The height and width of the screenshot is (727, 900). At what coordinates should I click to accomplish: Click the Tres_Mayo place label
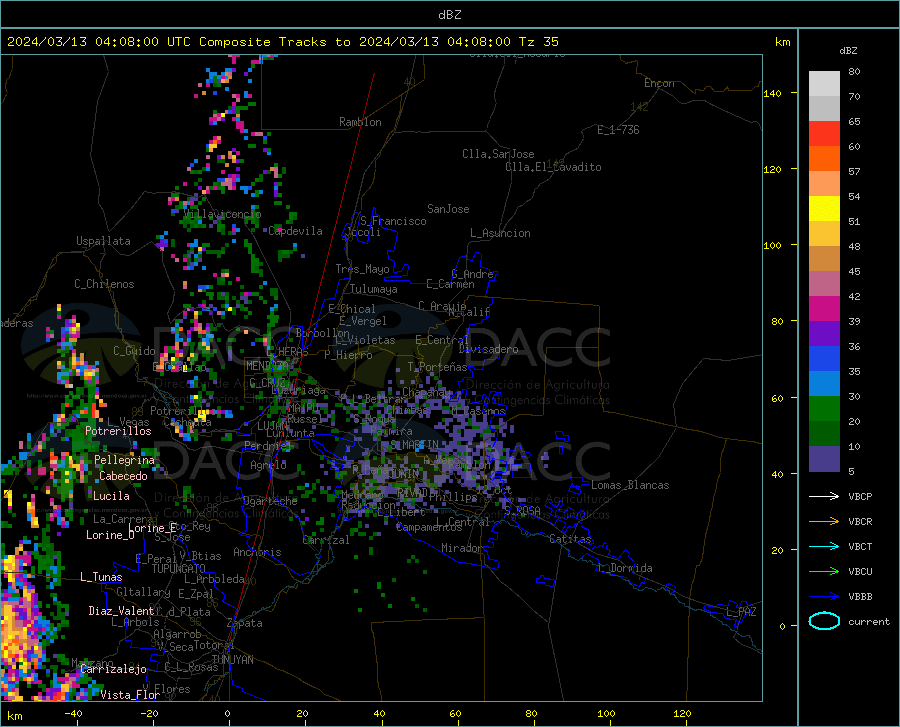click(x=363, y=269)
